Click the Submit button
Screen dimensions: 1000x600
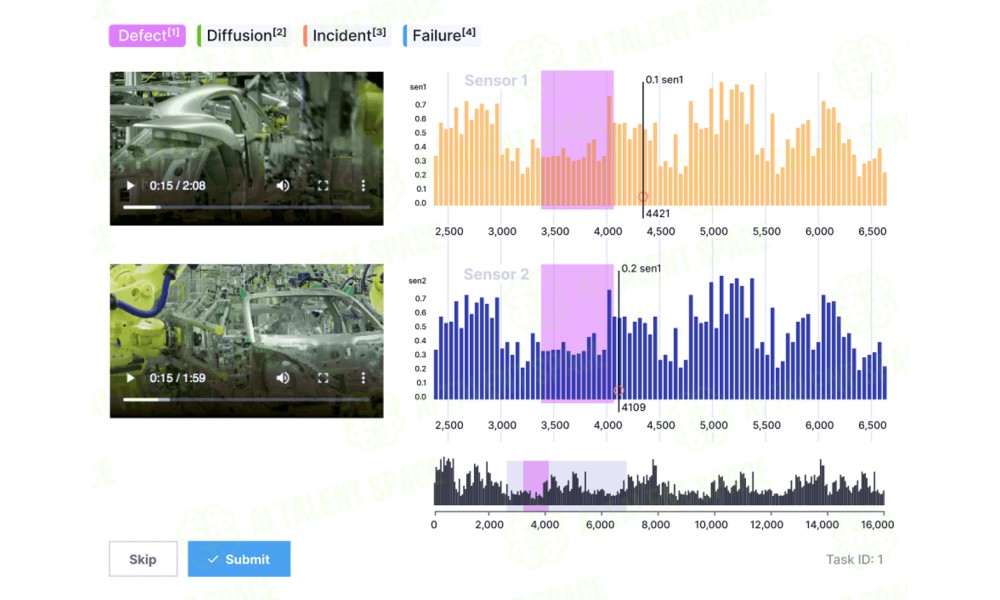(239, 559)
